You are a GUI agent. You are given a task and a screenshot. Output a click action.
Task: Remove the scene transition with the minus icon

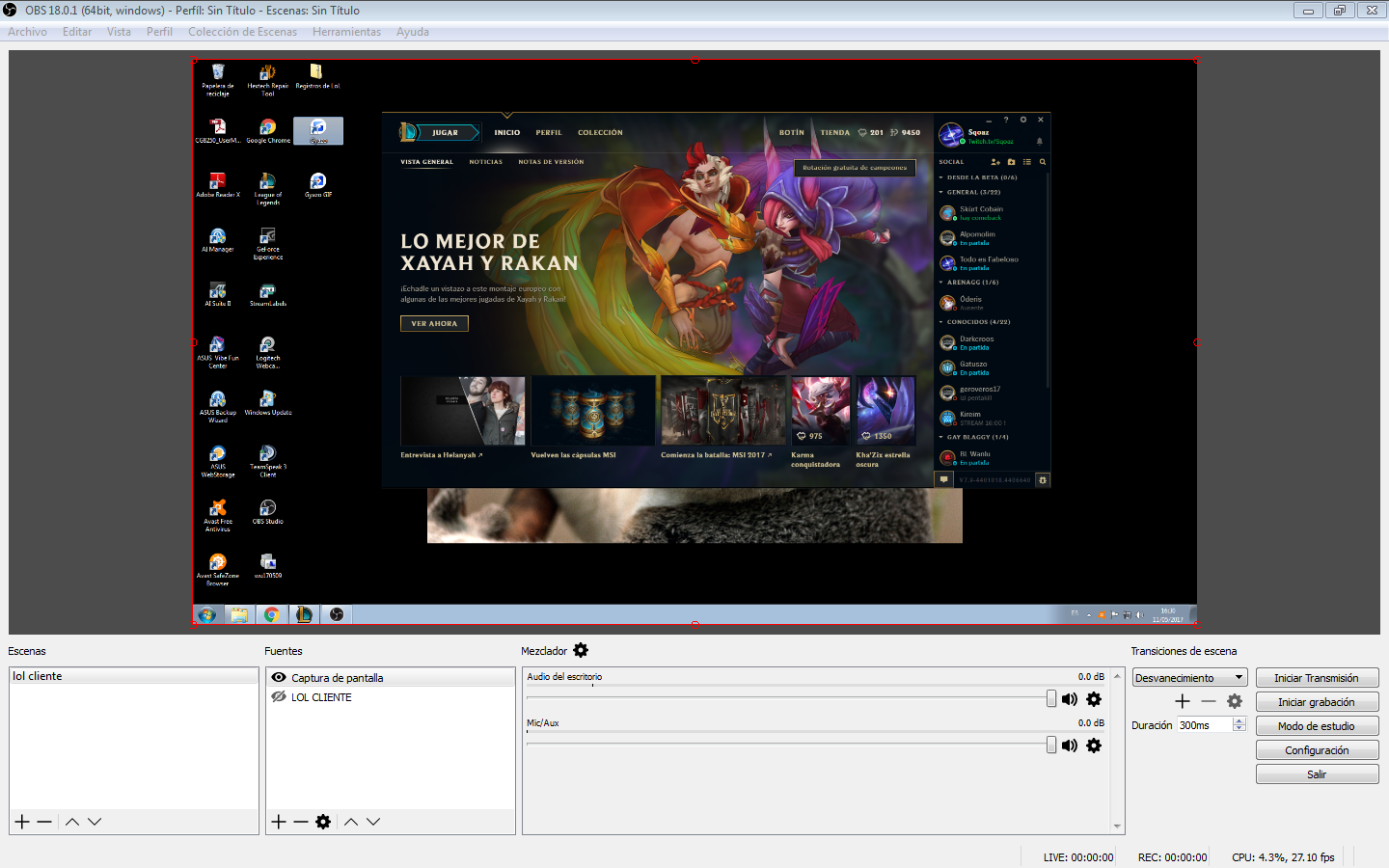[1209, 701]
